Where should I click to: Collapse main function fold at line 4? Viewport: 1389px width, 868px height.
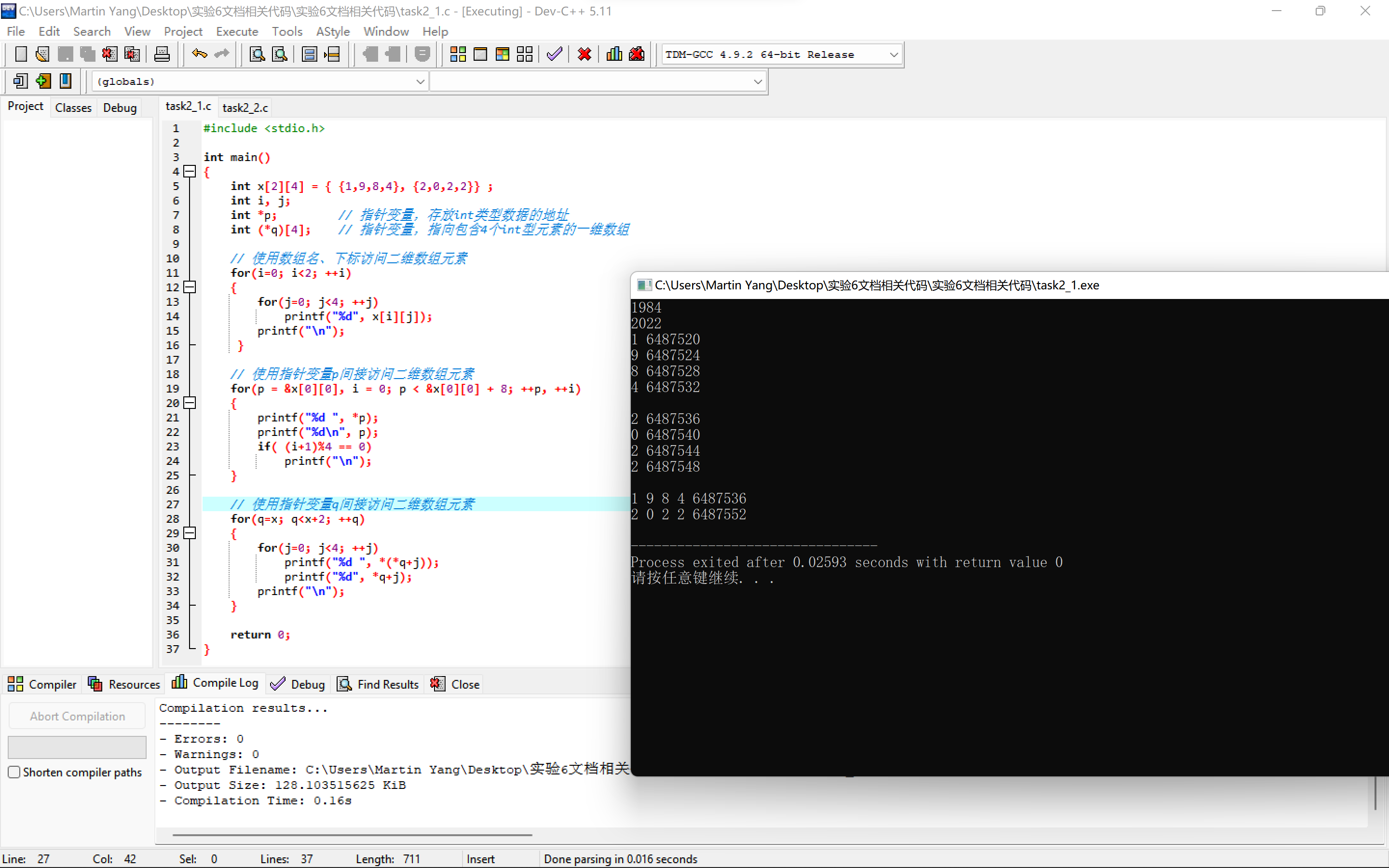tap(190, 171)
